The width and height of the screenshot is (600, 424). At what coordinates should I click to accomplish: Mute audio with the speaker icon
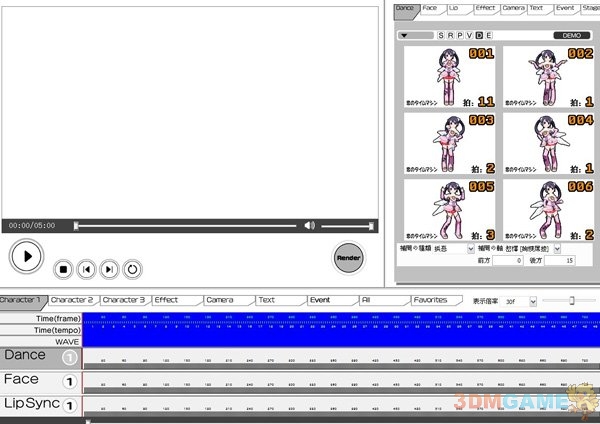coord(310,226)
